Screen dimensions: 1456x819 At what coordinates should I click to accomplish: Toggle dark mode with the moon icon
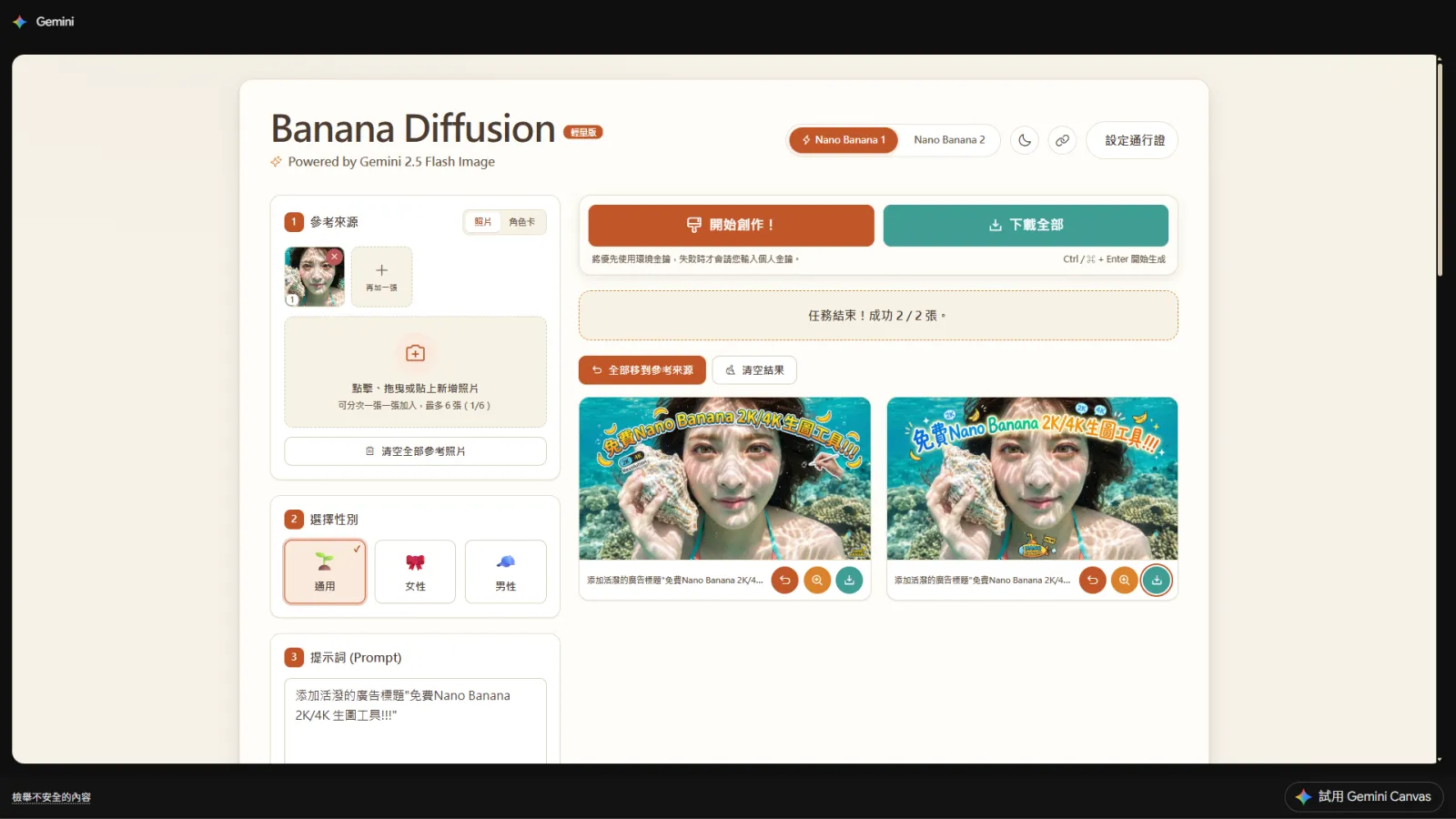[1025, 140]
